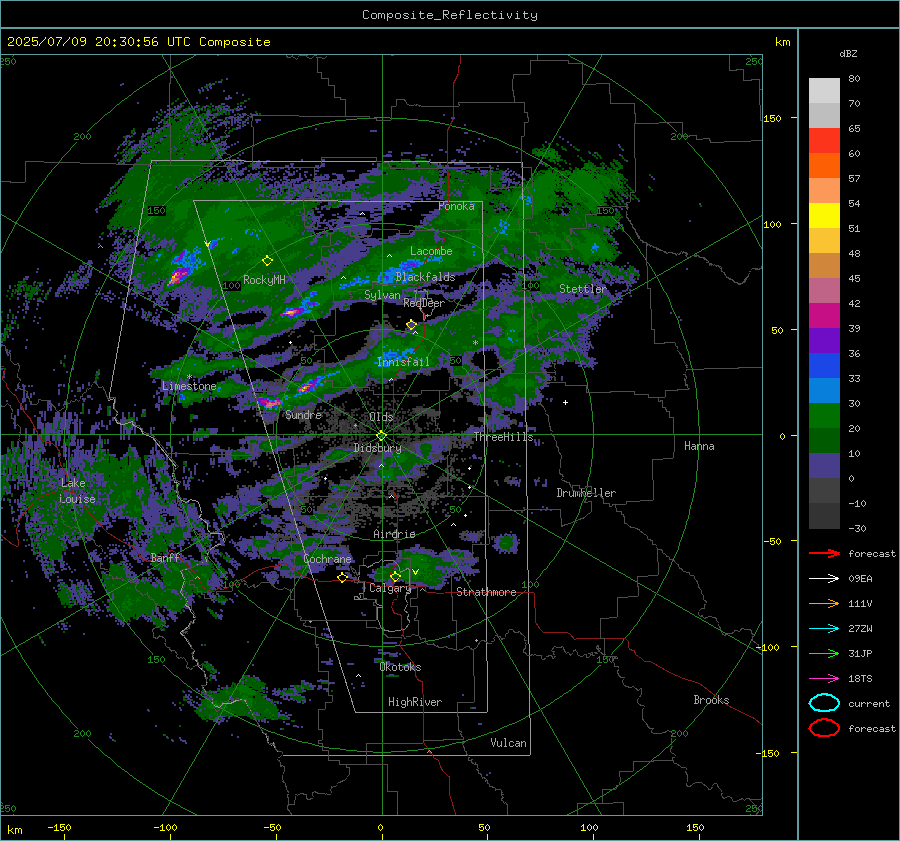This screenshot has height=841, width=900.
Task: Click the white 09EA arrow icon
Action: [x=824, y=579]
